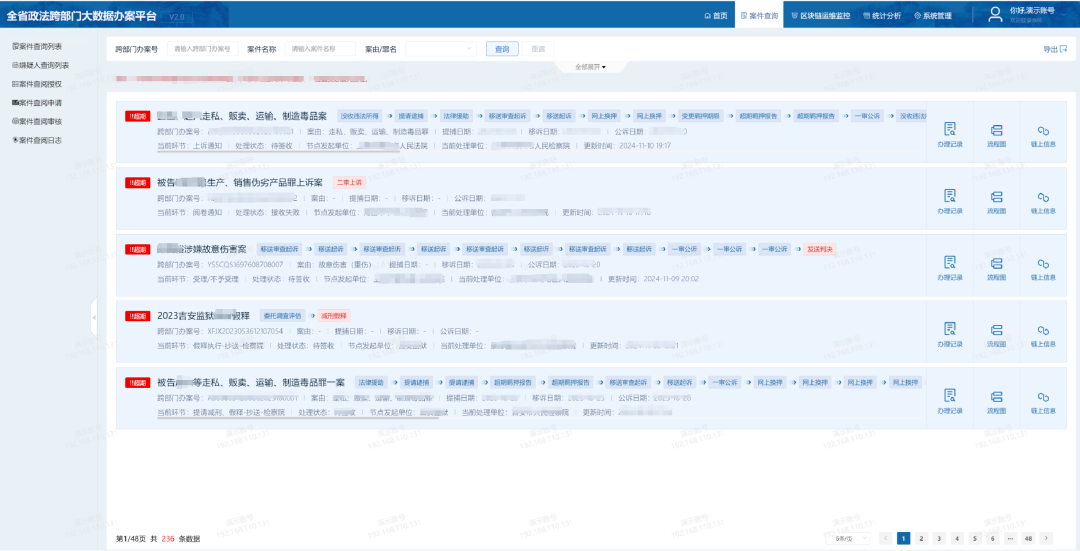Click the 跨部门办案号 input field
The height and width of the screenshot is (551, 1080).
(x=202, y=48)
